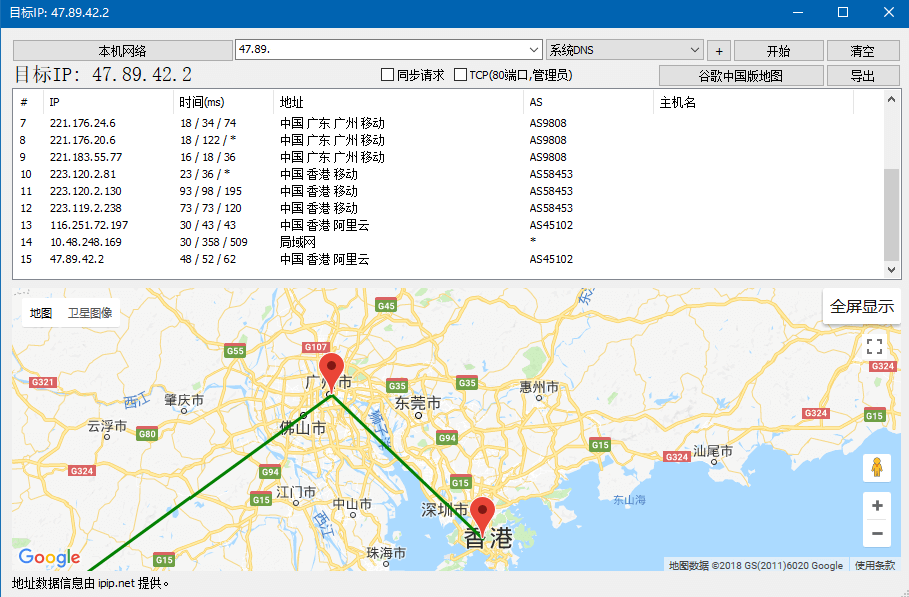The height and width of the screenshot is (597, 909).
Task: Click the IP column header
Action: (108, 103)
